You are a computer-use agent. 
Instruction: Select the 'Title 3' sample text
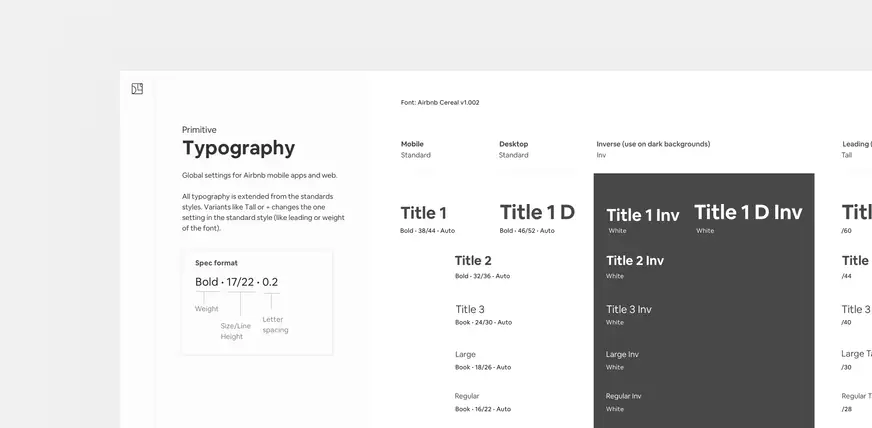tap(470, 310)
